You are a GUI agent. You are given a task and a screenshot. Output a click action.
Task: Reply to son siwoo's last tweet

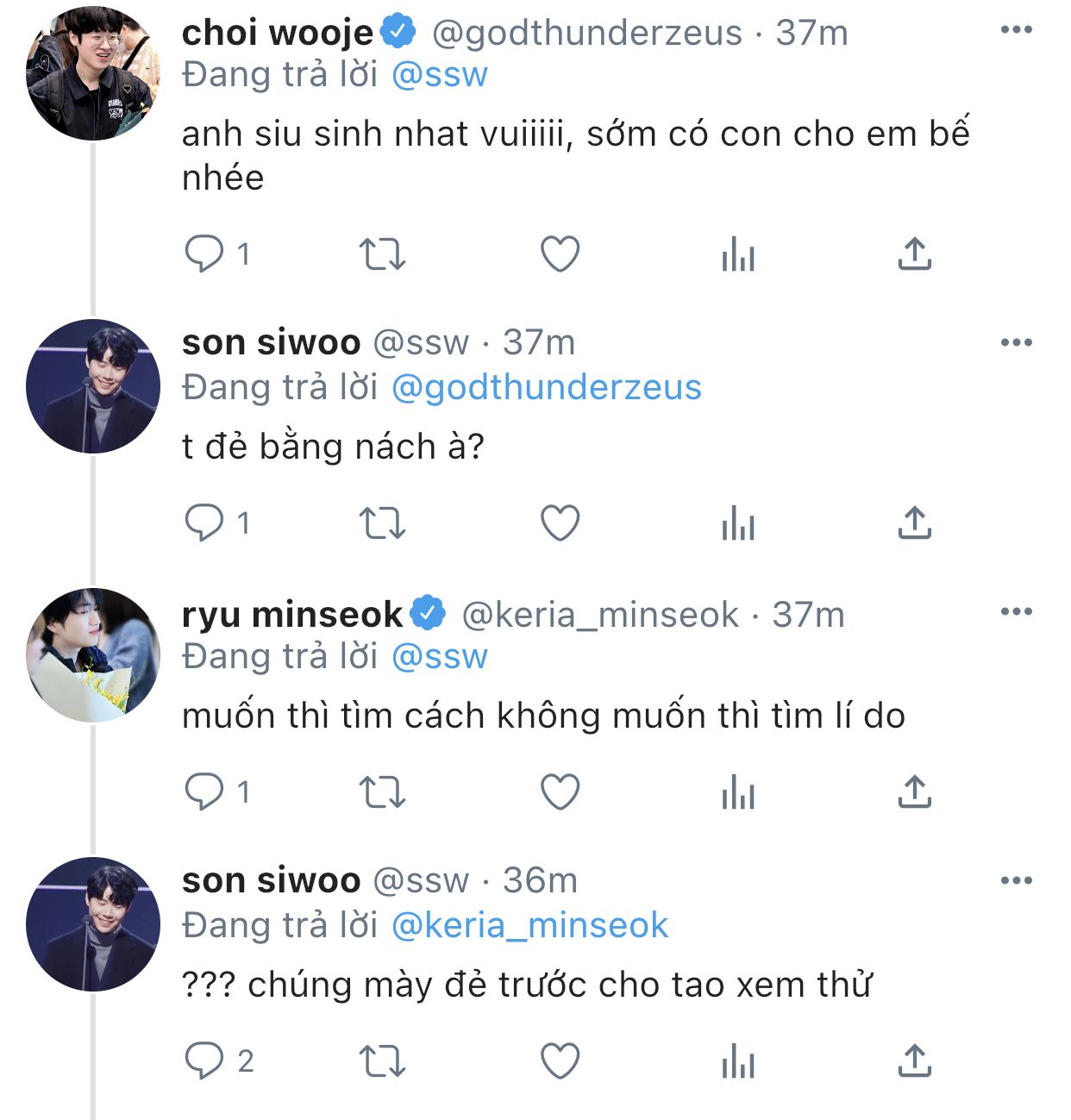click(x=204, y=1061)
